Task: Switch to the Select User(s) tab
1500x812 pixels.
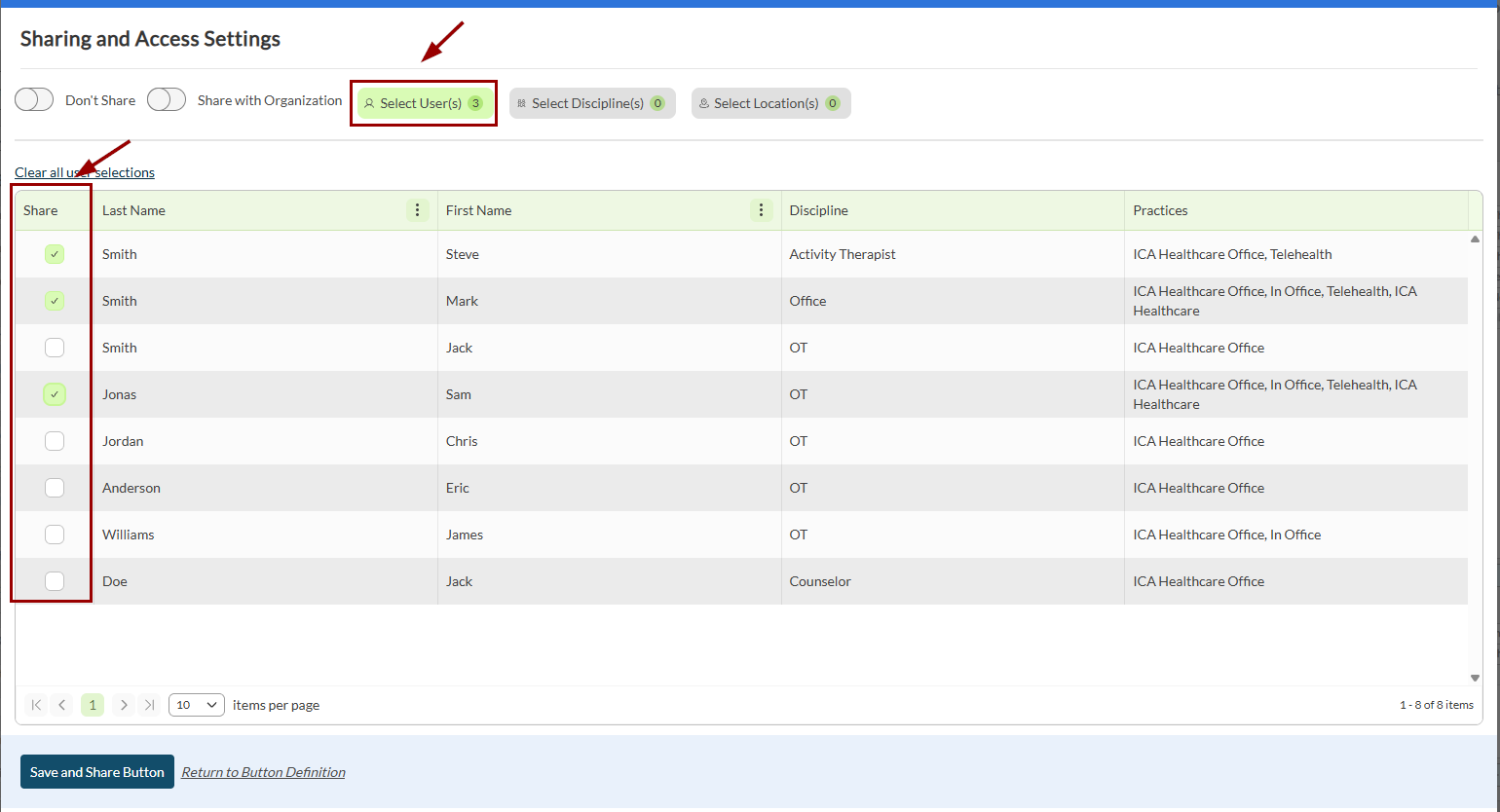Action: (424, 103)
